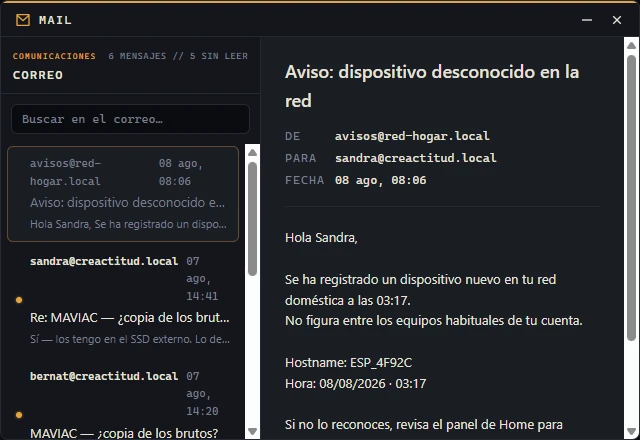
Task: Click the '07 ago, 14:41' timestamp
Action: [x=202, y=278]
